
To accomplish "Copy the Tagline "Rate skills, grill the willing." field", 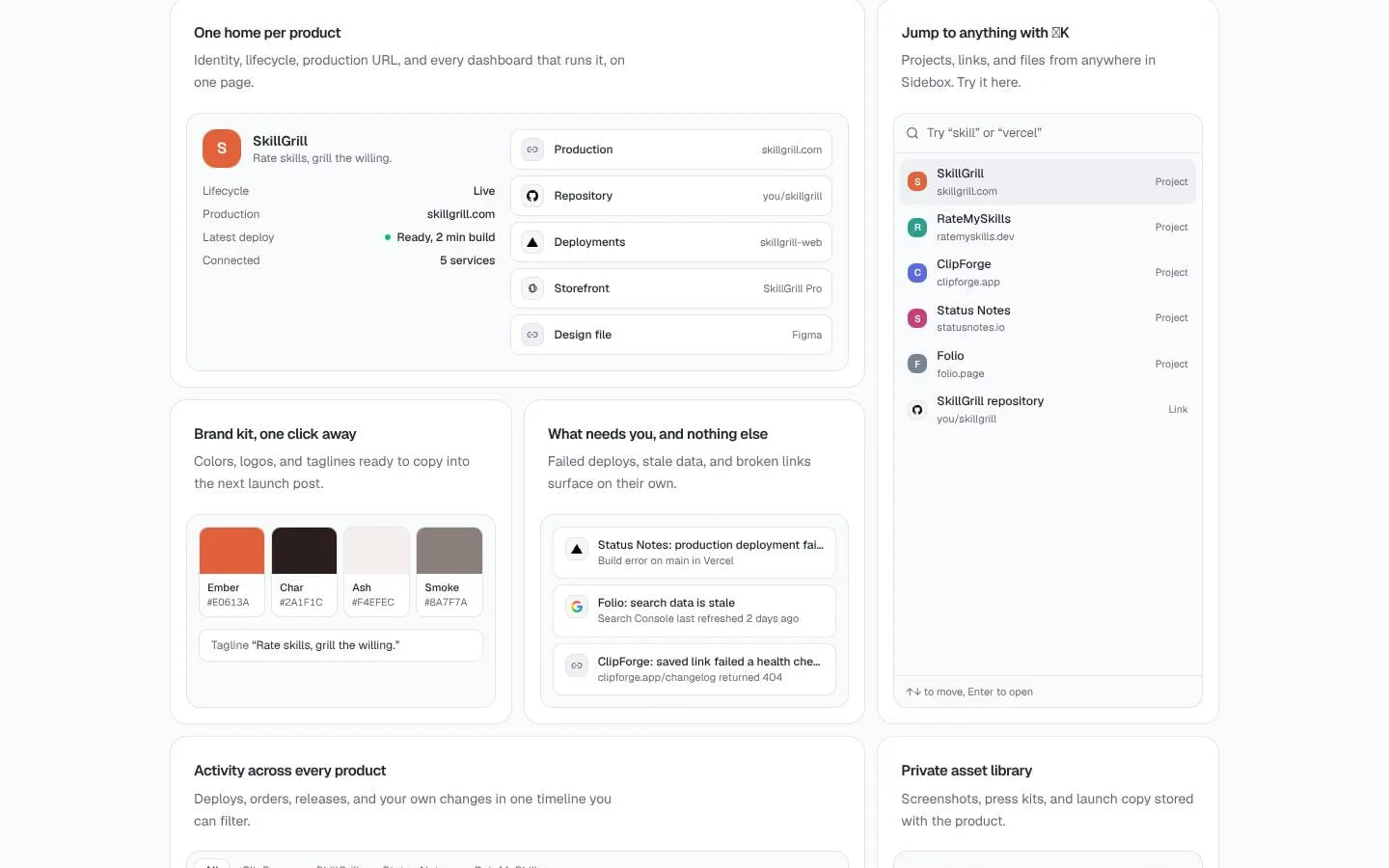I will (340, 645).
